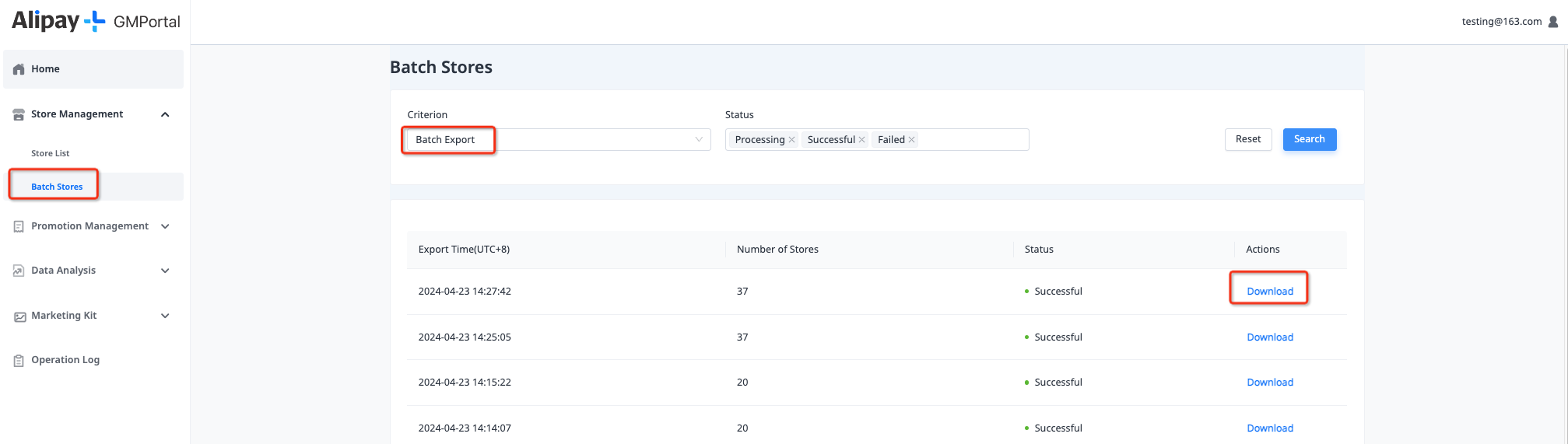Remove the Successful status filter tag
This screenshot has width=1568, height=444.
[x=861, y=140]
